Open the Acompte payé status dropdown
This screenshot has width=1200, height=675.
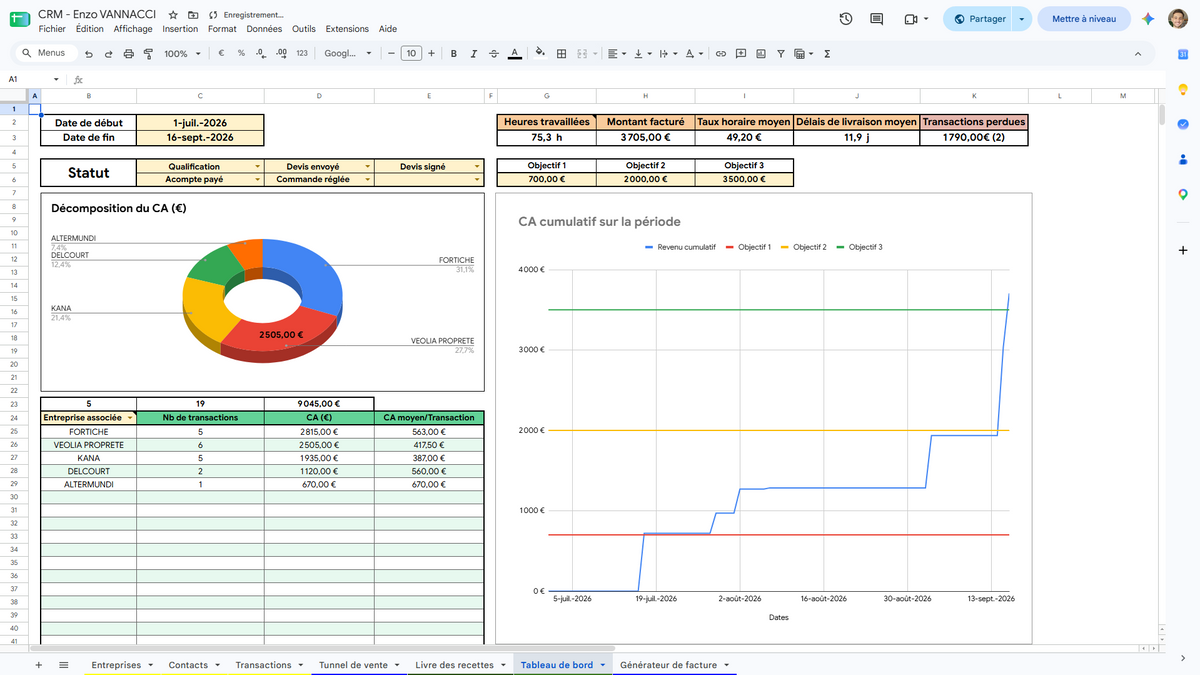point(258,180)
